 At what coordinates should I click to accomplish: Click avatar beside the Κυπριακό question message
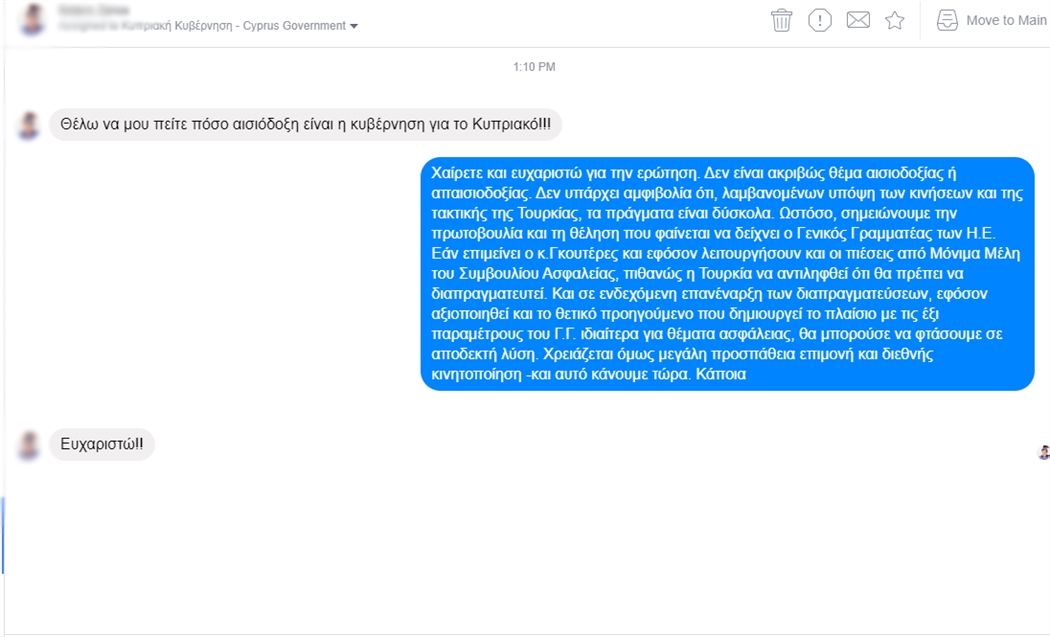(x=28, y=125)
